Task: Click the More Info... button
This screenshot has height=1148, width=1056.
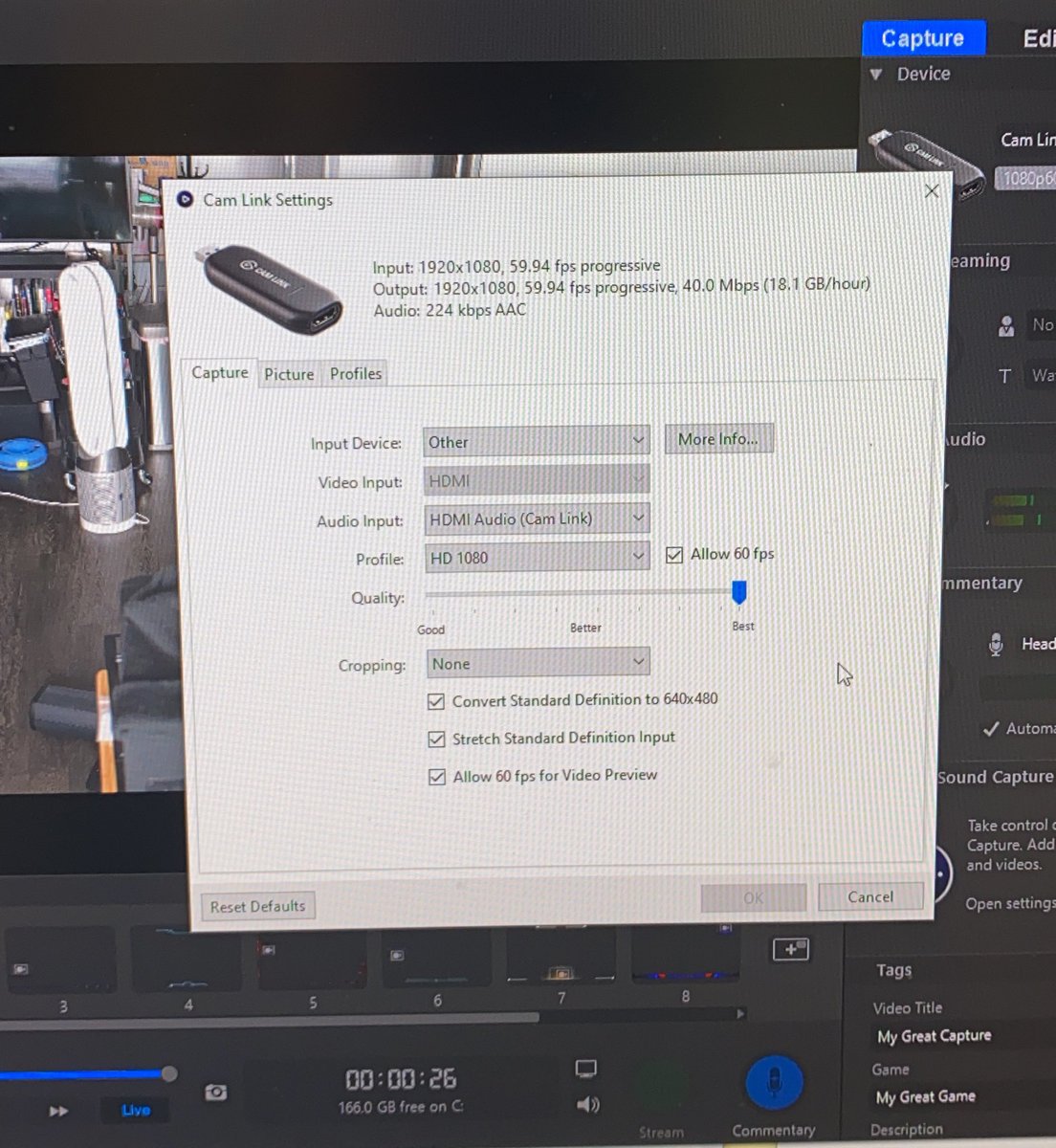Action: [x=718, y=439]
